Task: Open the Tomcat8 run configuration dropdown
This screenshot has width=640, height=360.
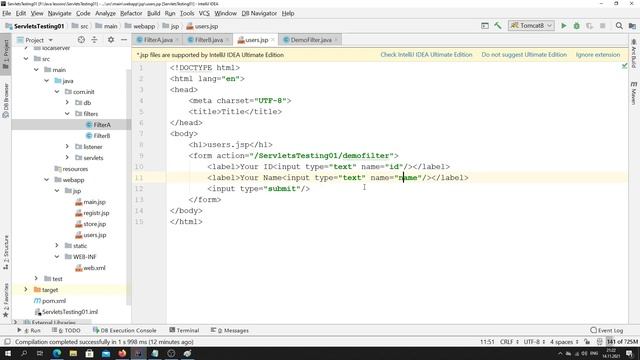Action: 531,26
